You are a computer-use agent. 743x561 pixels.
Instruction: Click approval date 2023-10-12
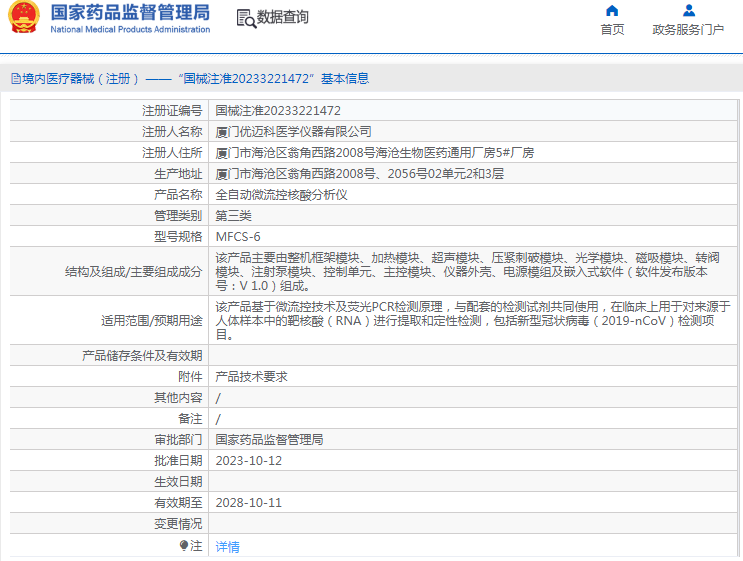point(249,461)
